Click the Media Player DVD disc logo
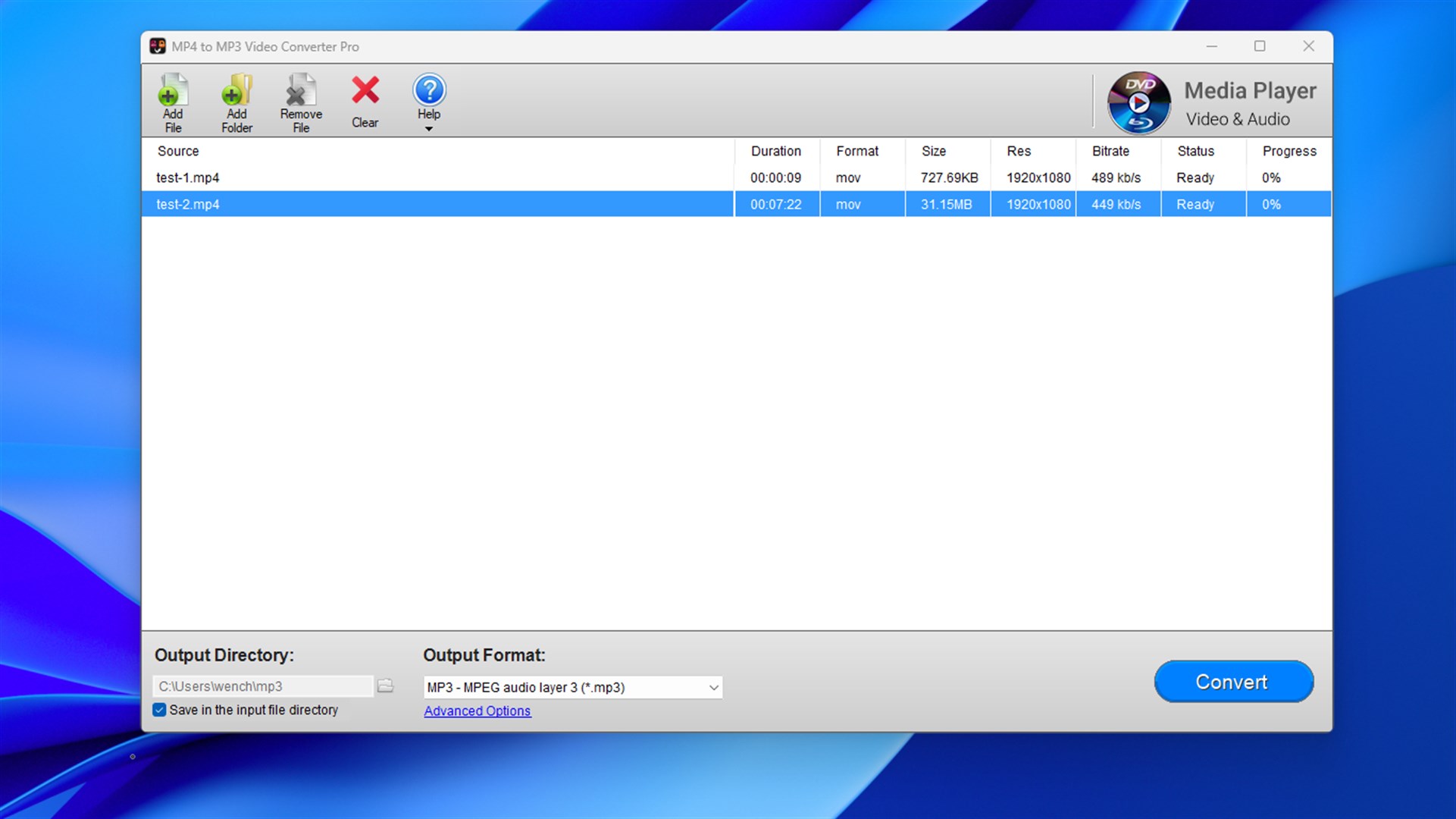Image resolution: width=1456 pixels, height=819 pixels. 1138,102
